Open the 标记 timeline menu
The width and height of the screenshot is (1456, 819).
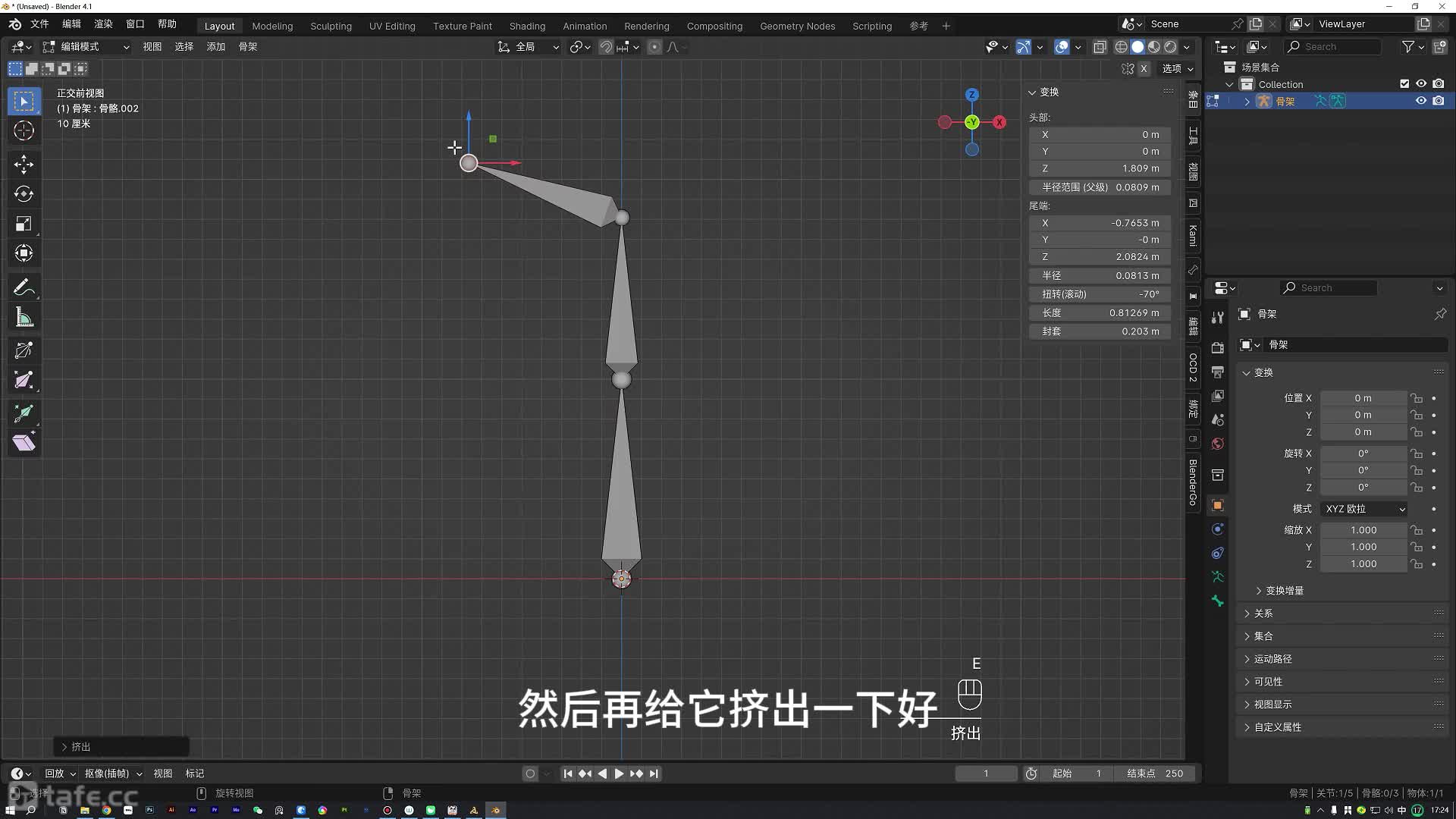coord(195,773)
